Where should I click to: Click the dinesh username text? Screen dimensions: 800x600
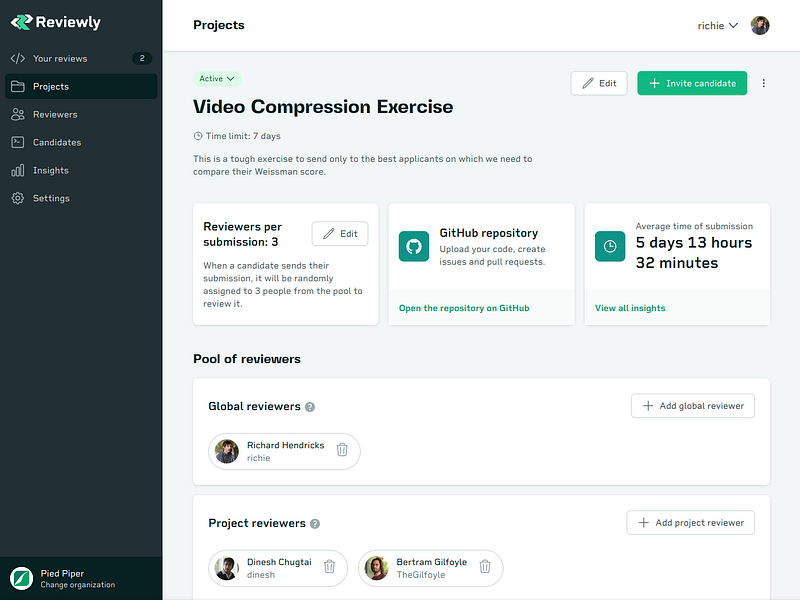[261, 575]
